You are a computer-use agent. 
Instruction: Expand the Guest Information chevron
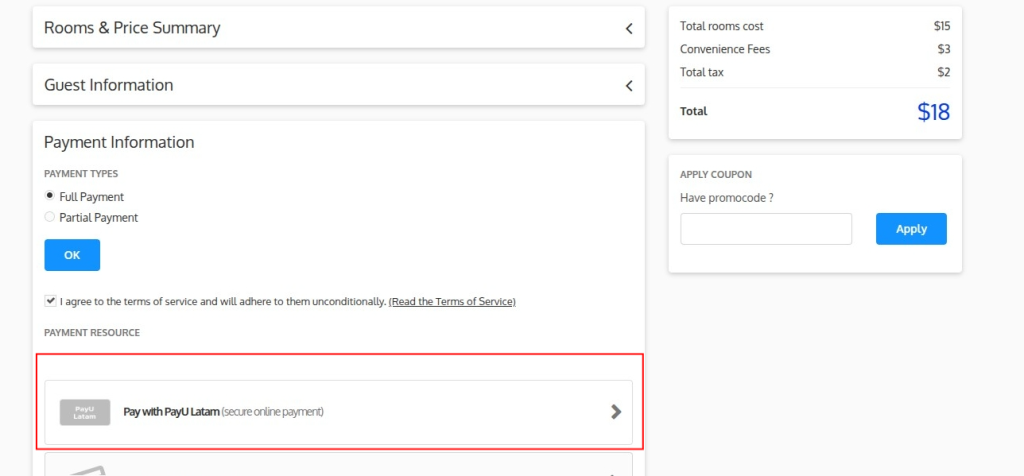click(x=629, y=86)
